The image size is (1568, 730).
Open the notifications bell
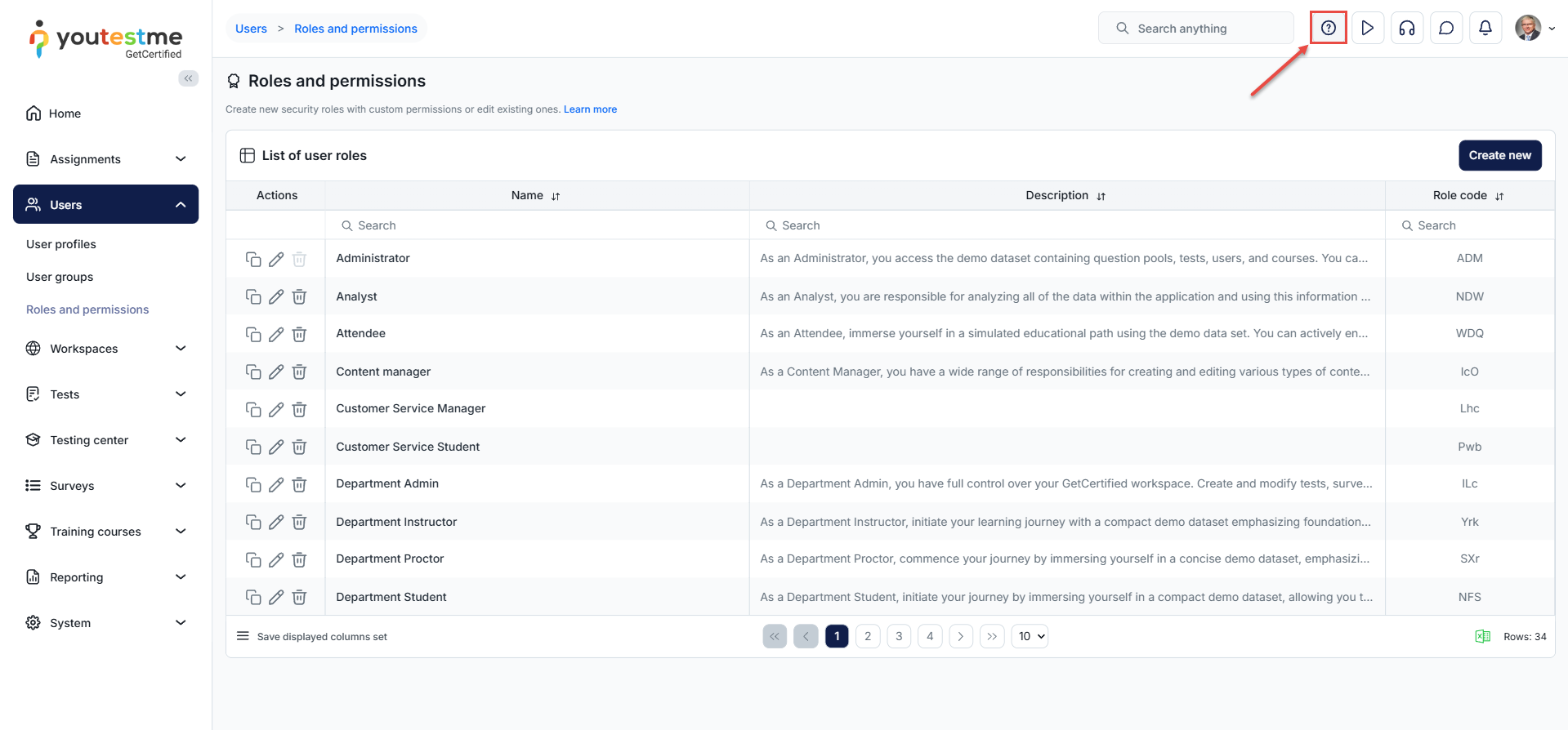click(1485, 29)
